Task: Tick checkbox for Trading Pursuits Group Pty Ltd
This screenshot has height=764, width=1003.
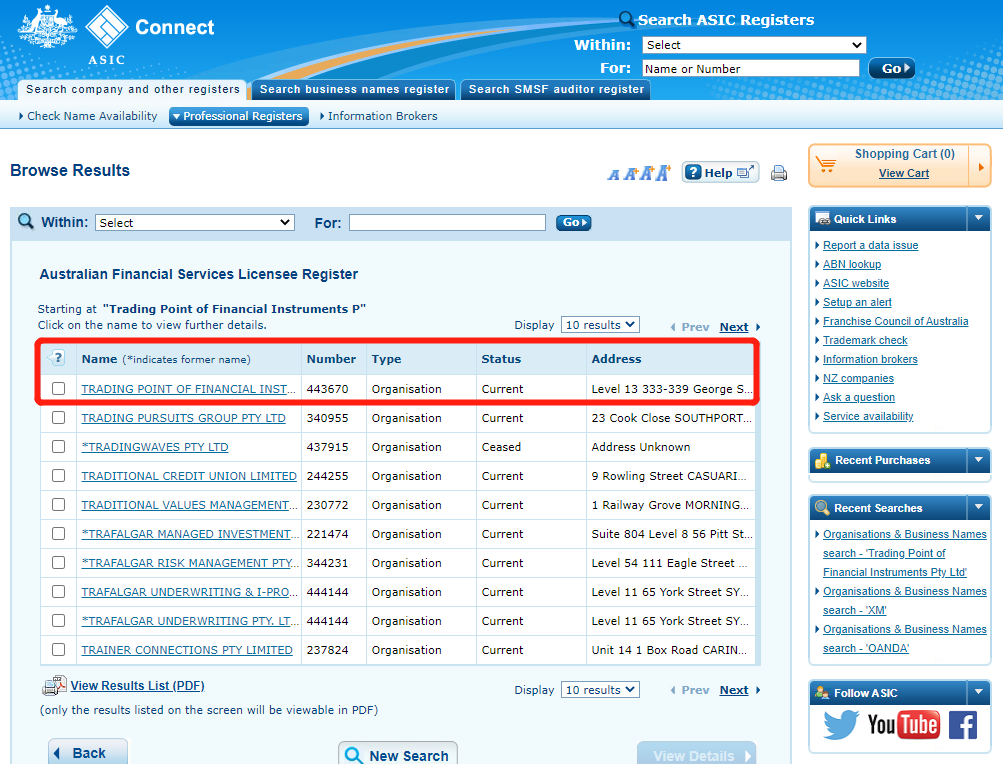Action: click(58, 418)
